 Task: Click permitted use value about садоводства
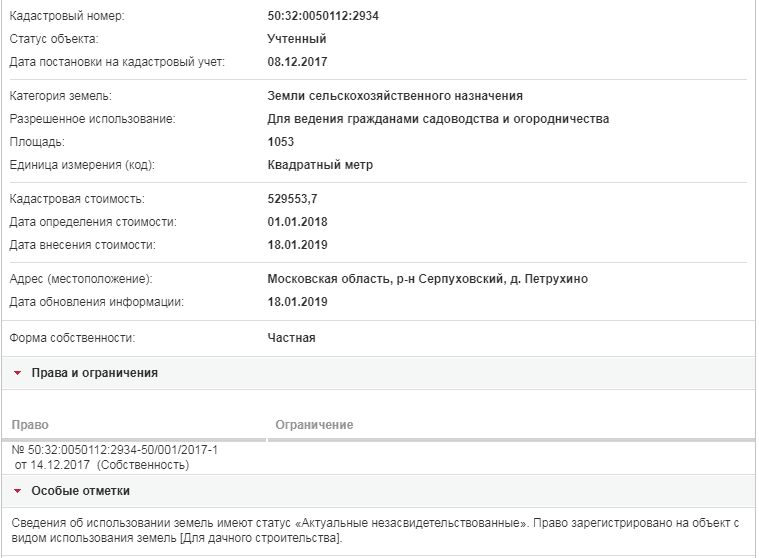pos(438,119)
